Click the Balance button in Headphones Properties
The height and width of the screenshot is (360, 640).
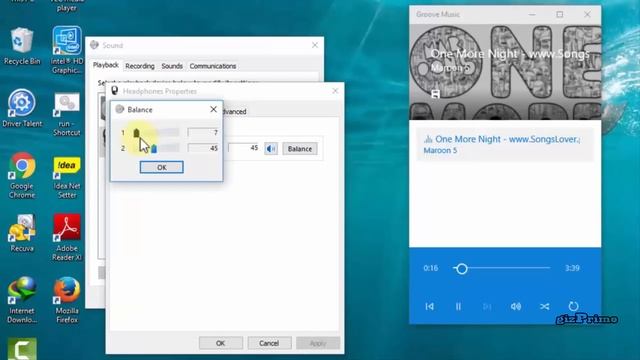coord(300,149)
